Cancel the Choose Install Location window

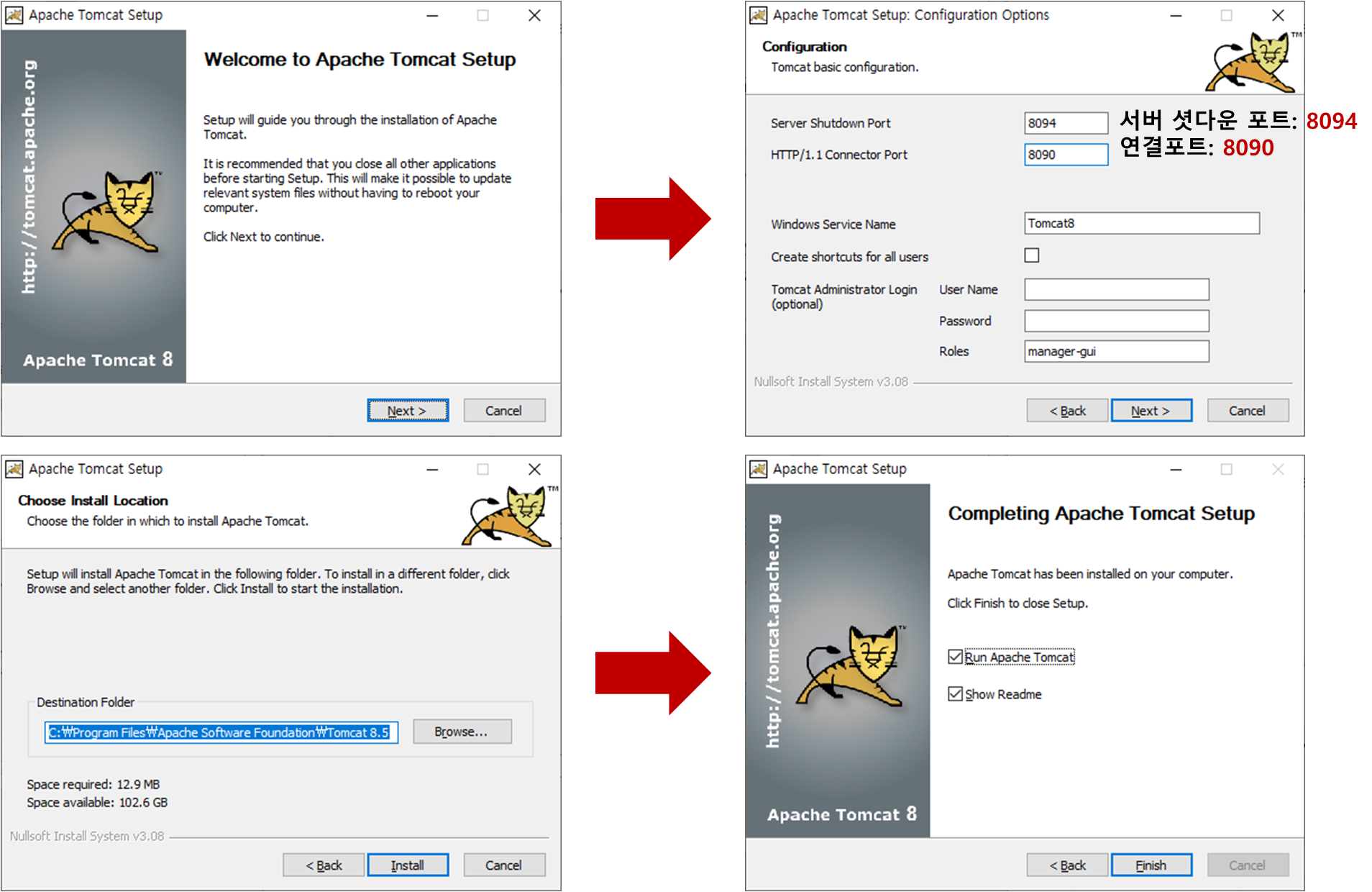click(504, 865)
